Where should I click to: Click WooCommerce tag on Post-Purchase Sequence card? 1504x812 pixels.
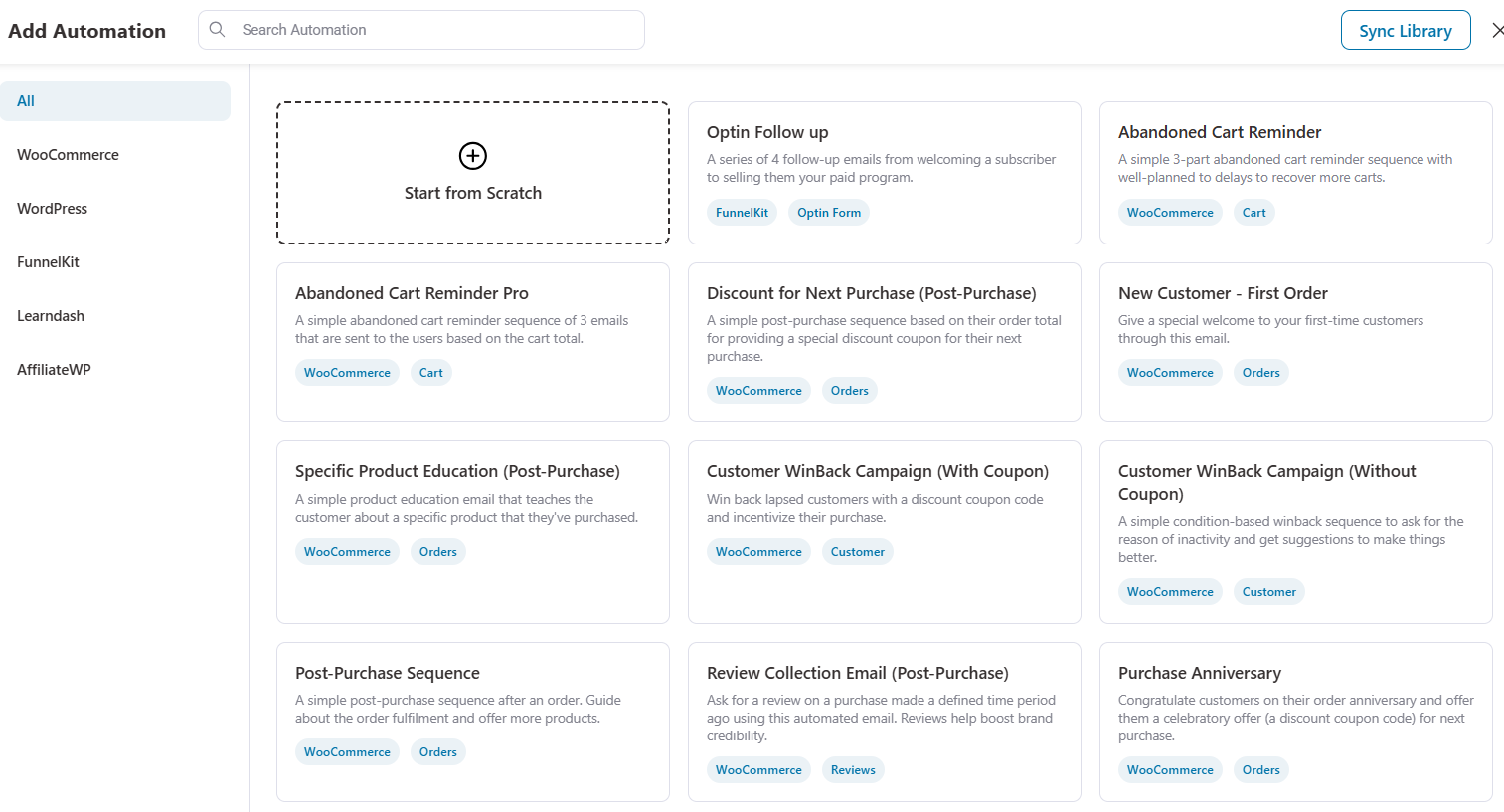click(x=347, y=752)
